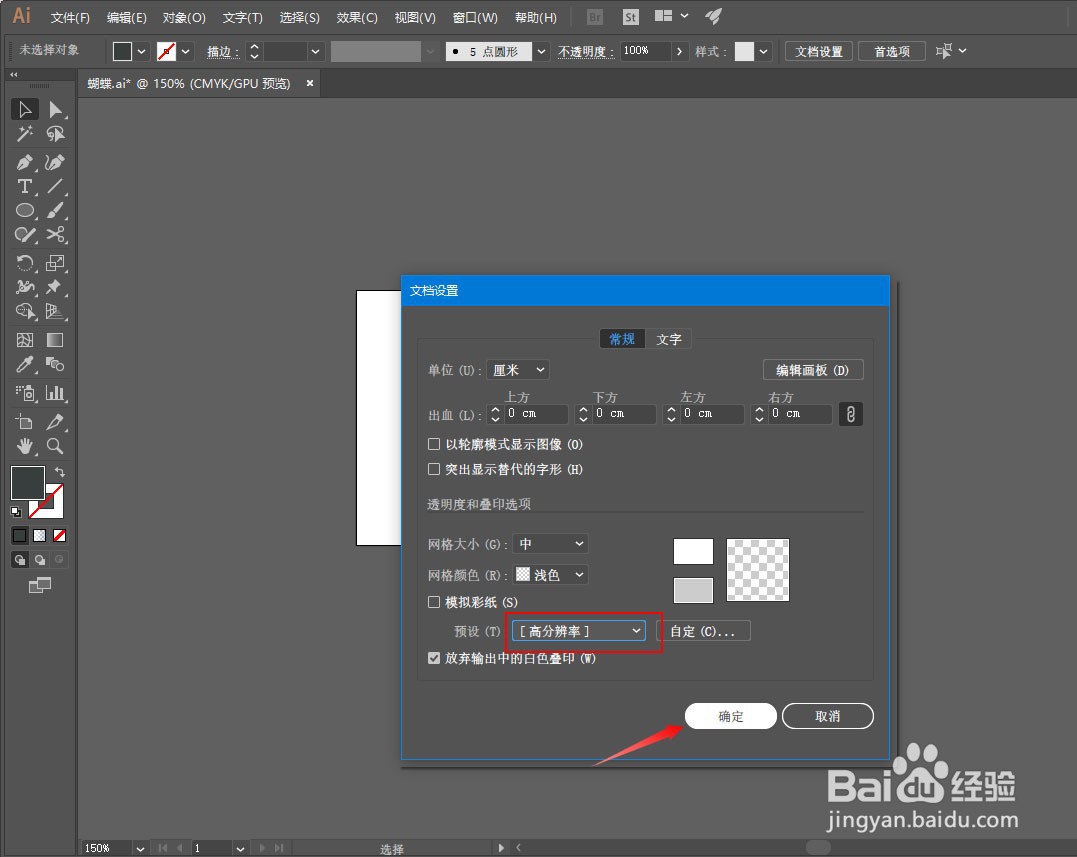Select the Zoom tool
Viewport: 1077px width, 857px height.
(55, 446)
